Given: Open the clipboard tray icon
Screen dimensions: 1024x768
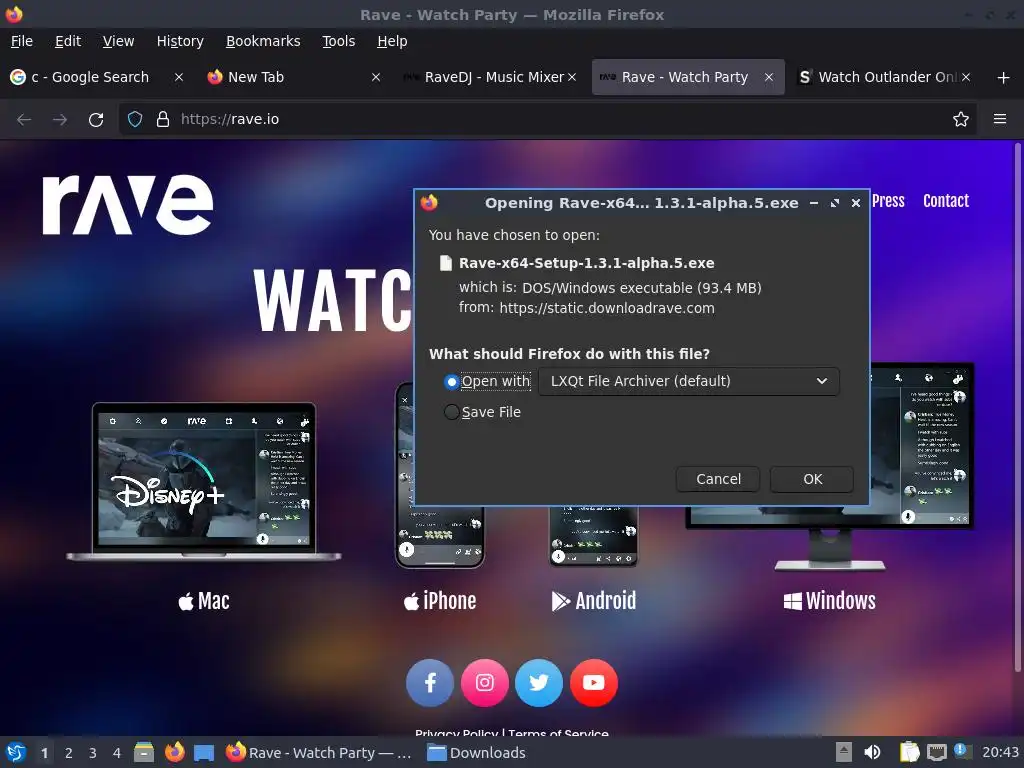Looking at the screenshot, I should (909, 753).
